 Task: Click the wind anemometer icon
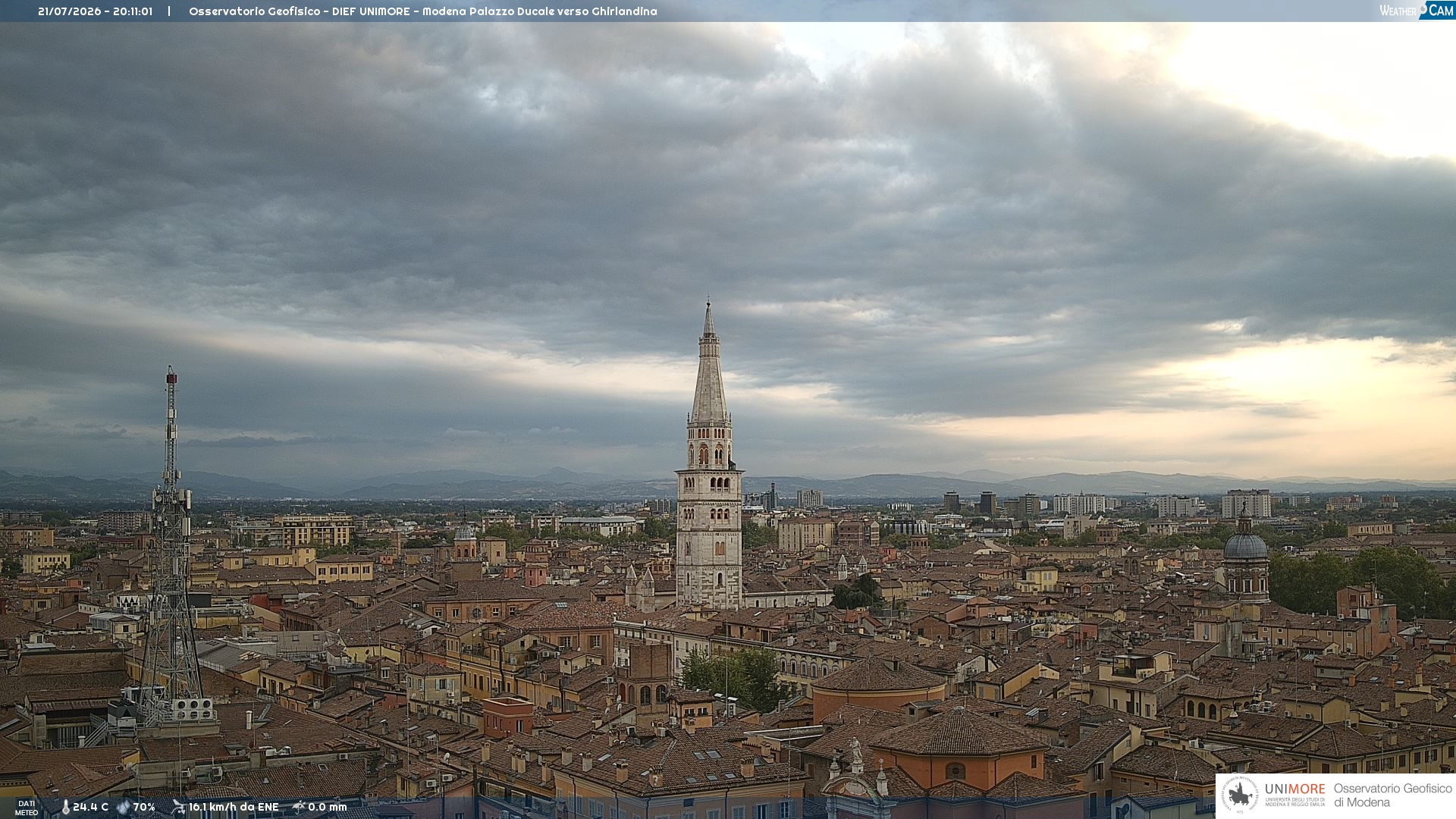tap(178, 808)
